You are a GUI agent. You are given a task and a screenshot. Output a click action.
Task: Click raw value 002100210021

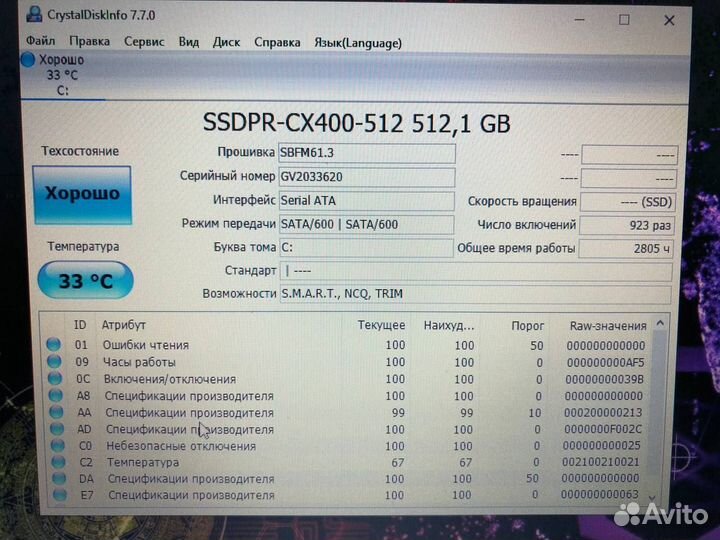(x=601, y=462)
